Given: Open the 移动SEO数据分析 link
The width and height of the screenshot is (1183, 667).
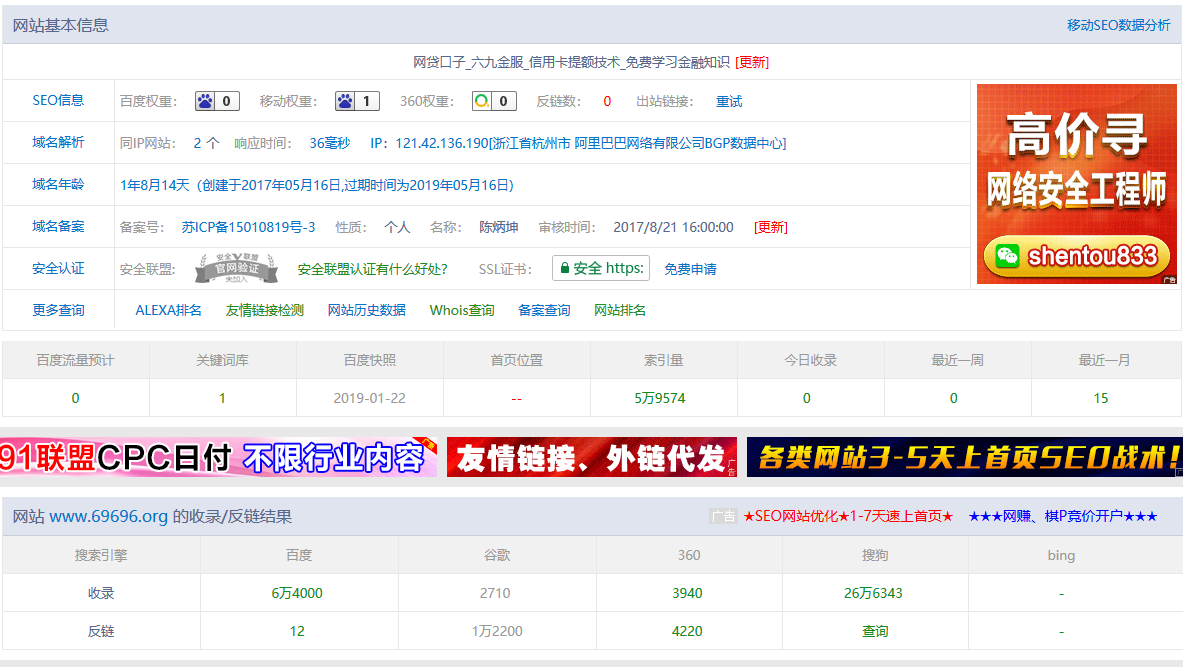Looking at the screenshot, I should click(x=1118, y=25).
